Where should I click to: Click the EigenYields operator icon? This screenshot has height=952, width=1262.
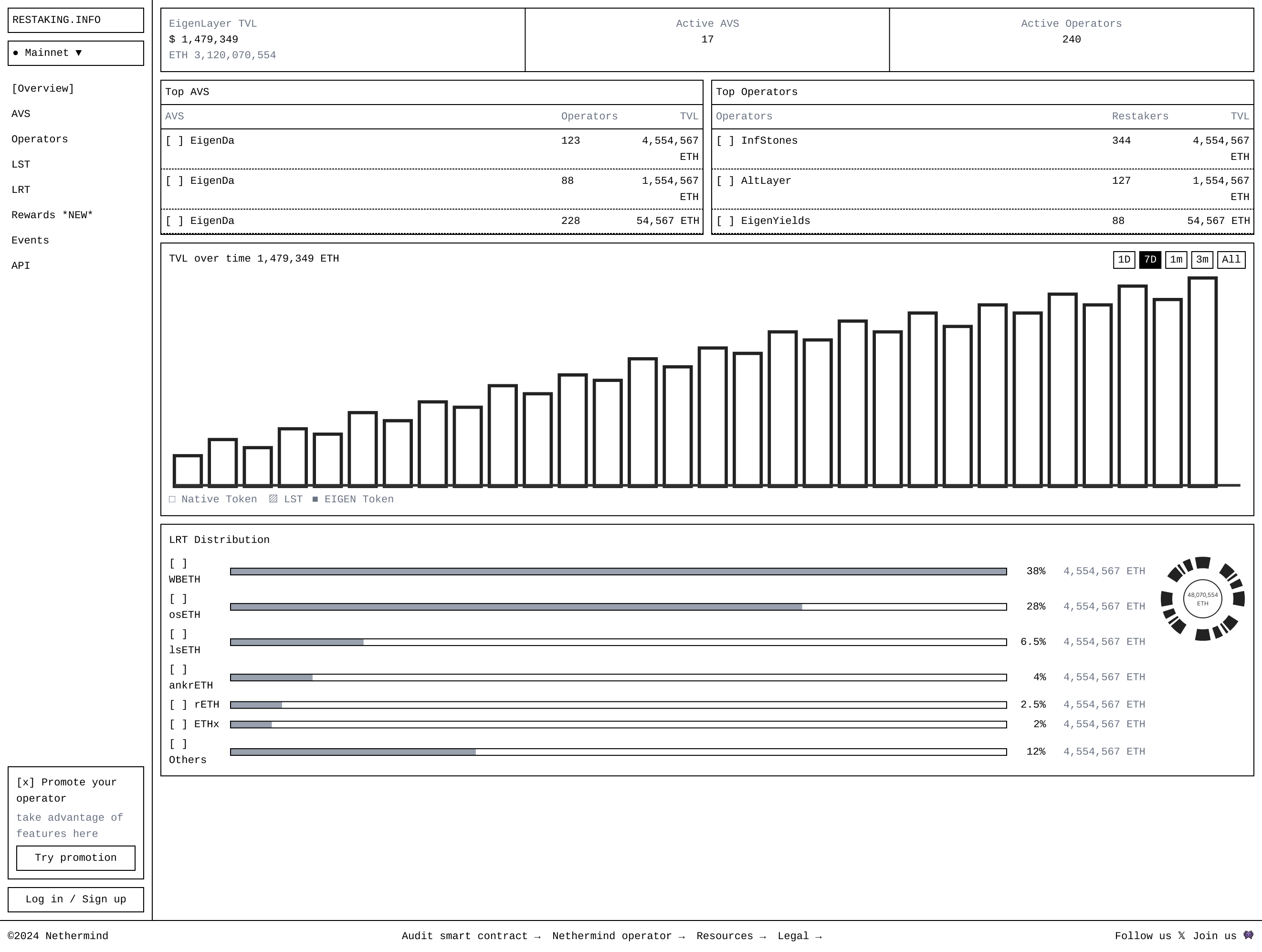[x=725, y=221]
